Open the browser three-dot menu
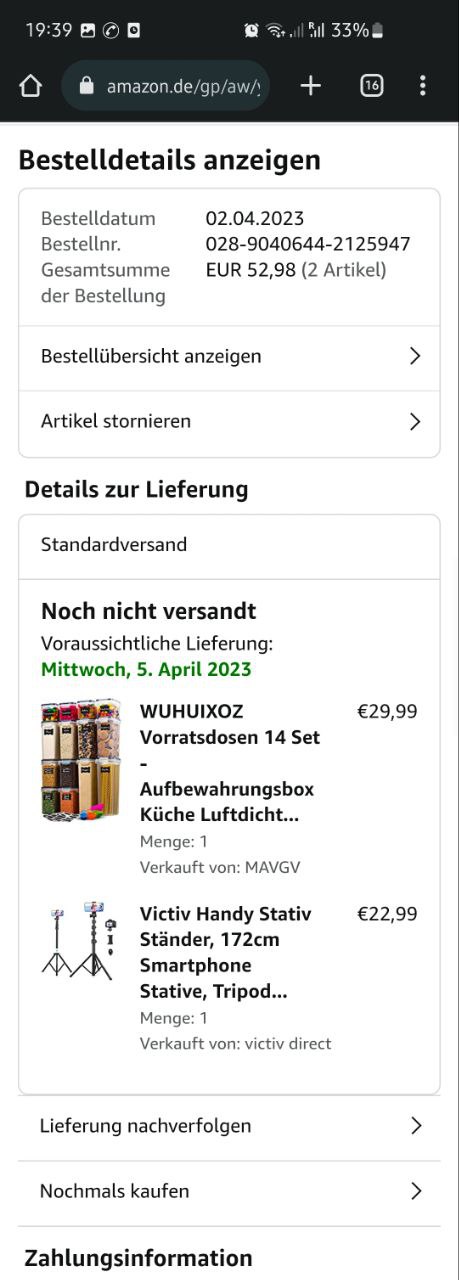The image size is (459, 1280). click(x=422, y=86)
